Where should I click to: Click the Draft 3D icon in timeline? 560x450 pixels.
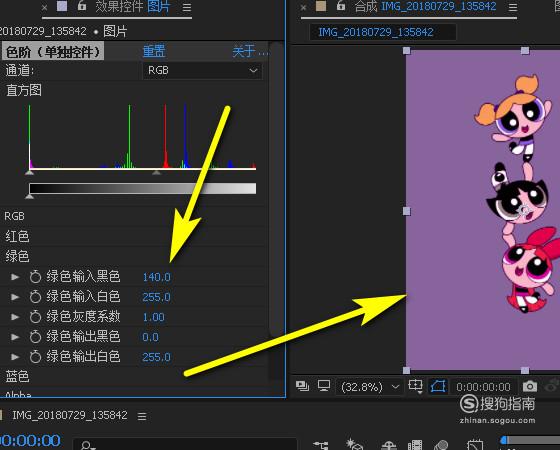[x=354, y=444]
